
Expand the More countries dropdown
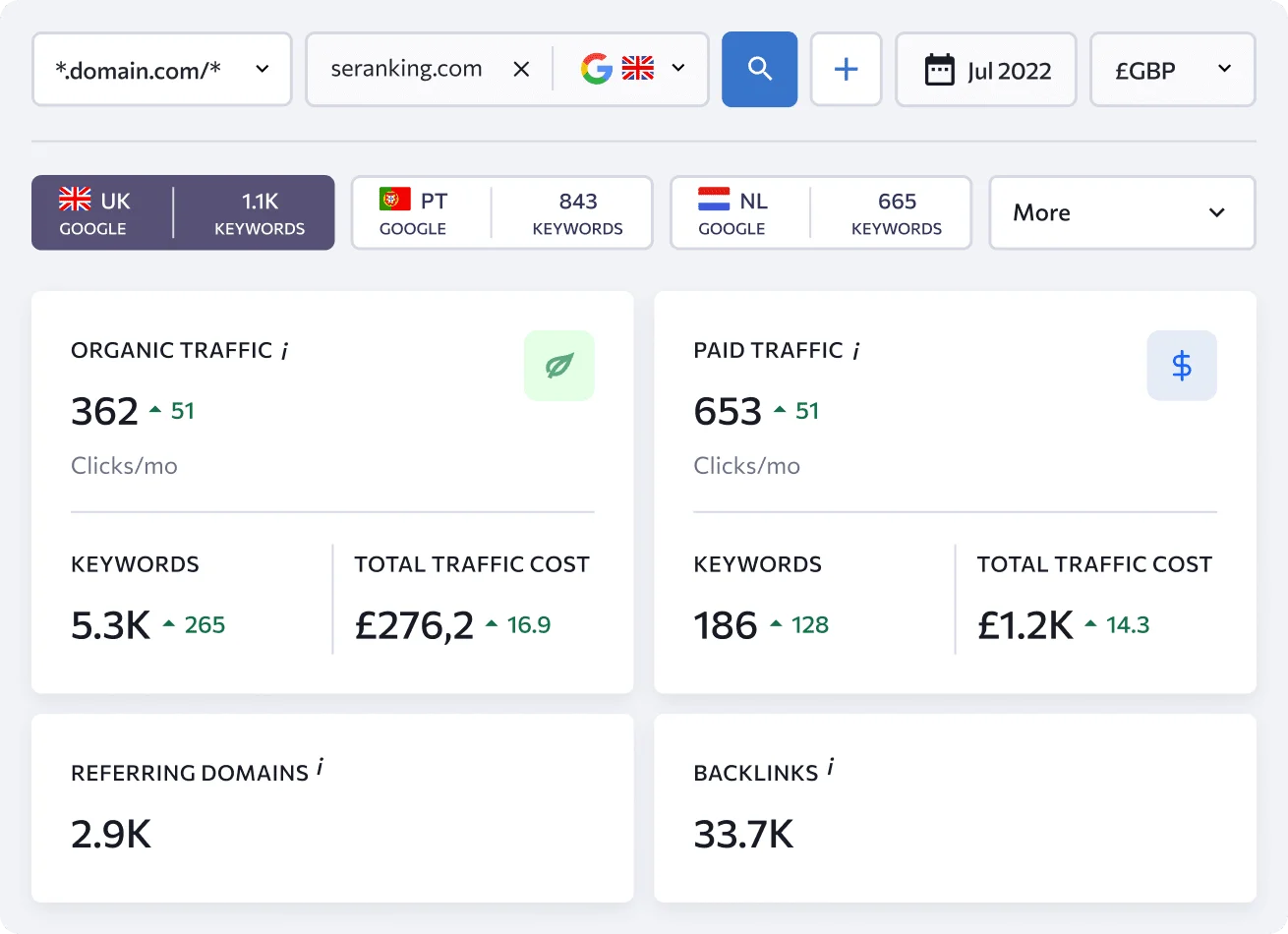pyautogui.click(x=1121, y=212)
